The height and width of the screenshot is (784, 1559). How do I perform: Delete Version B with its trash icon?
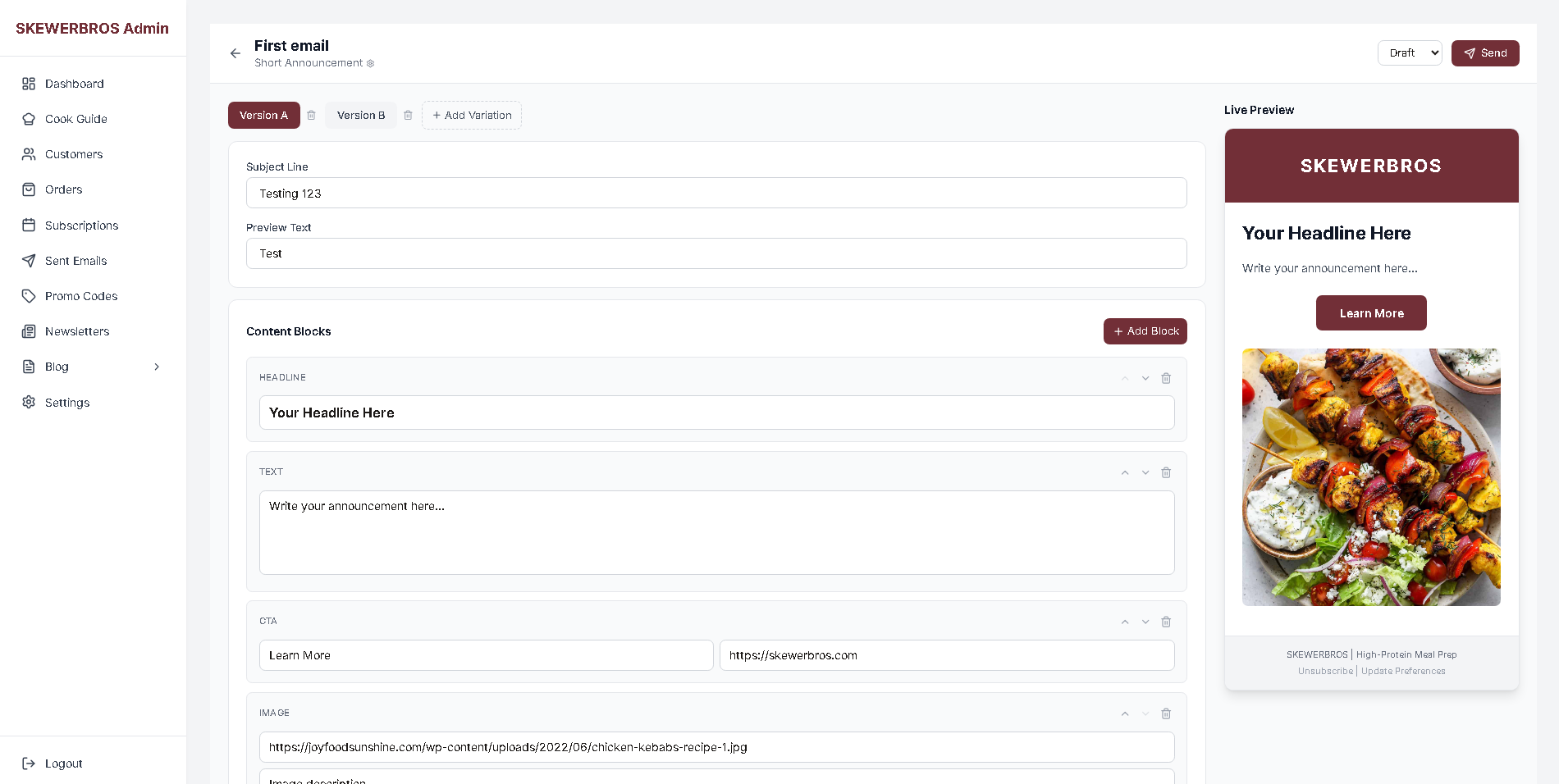(409, 116)
